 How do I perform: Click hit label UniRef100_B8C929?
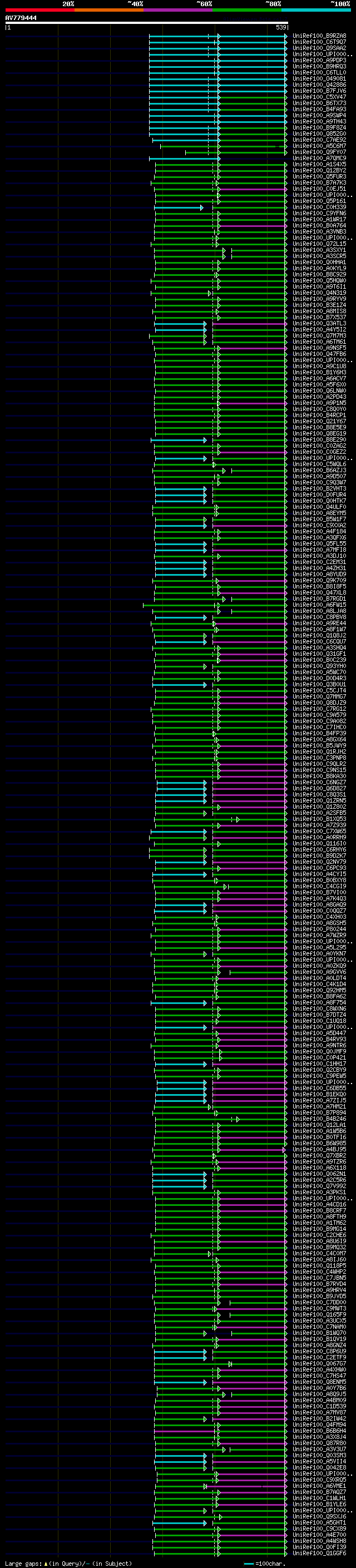pyautogui.click(x=319, y=275)
